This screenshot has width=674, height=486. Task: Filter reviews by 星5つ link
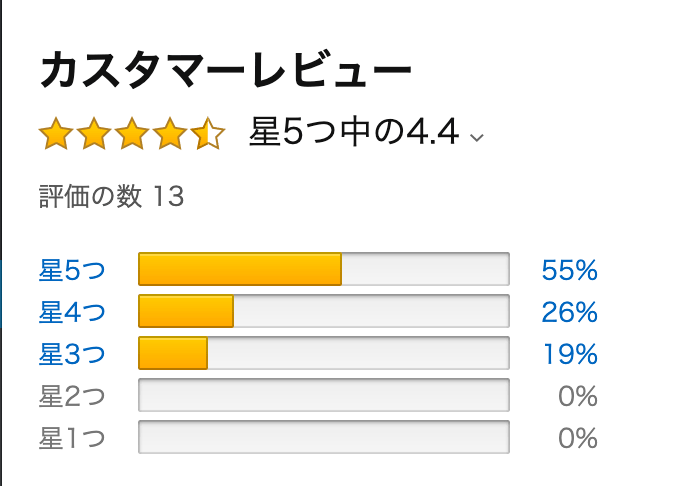point(72,270)
